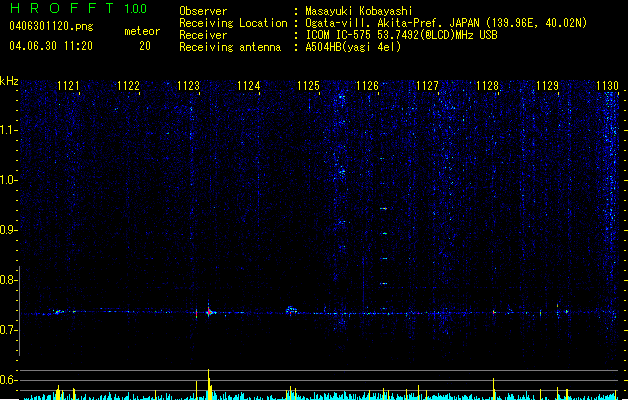The width and height of the screenshot is (629, 400).
Task: Click the 0.8 kHz frequency label
Action: coord(8,280)
